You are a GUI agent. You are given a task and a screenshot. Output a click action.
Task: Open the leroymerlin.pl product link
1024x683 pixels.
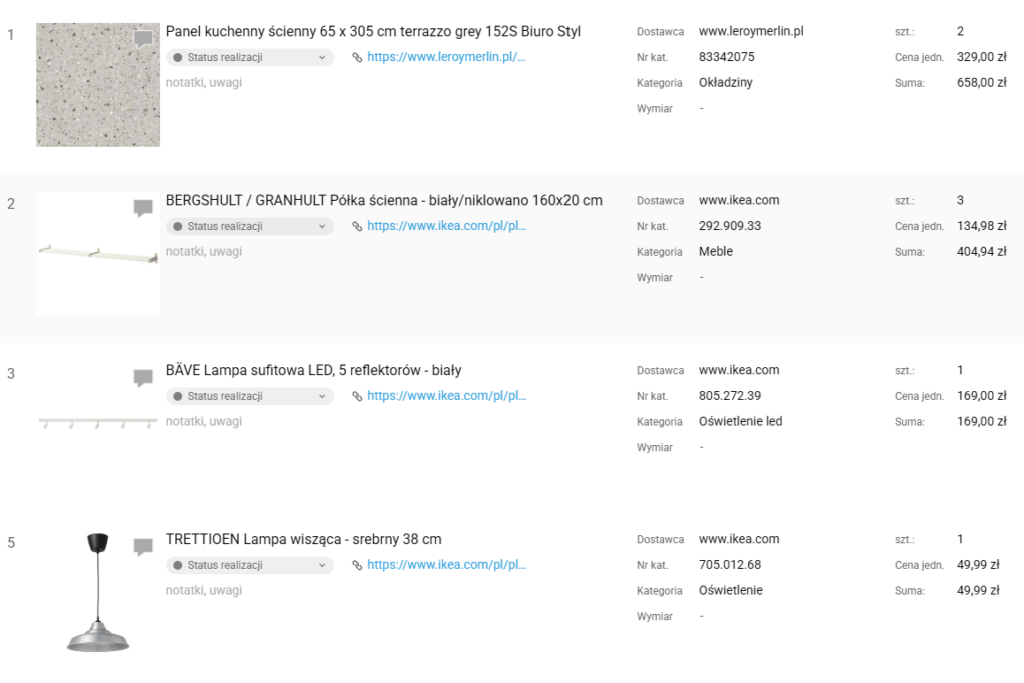click(x=446, y=58)
